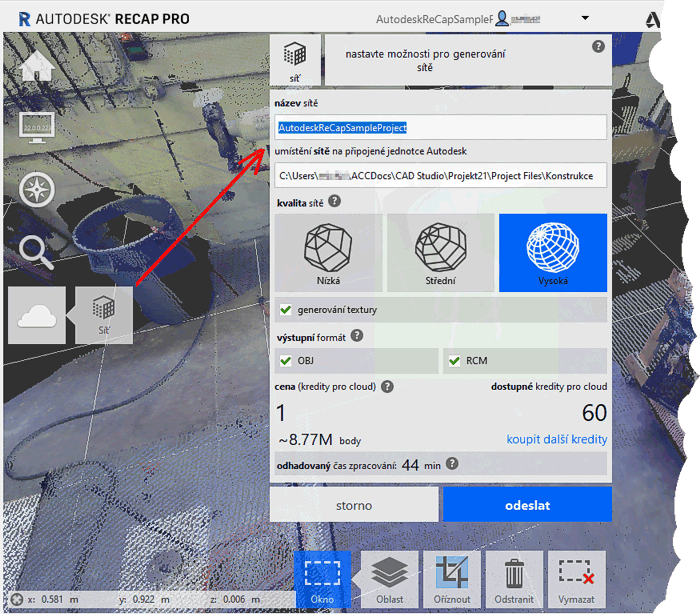Select Vysoká mesh quality
The height and width of the screenshot is (614, 700).
pos(553,253)
